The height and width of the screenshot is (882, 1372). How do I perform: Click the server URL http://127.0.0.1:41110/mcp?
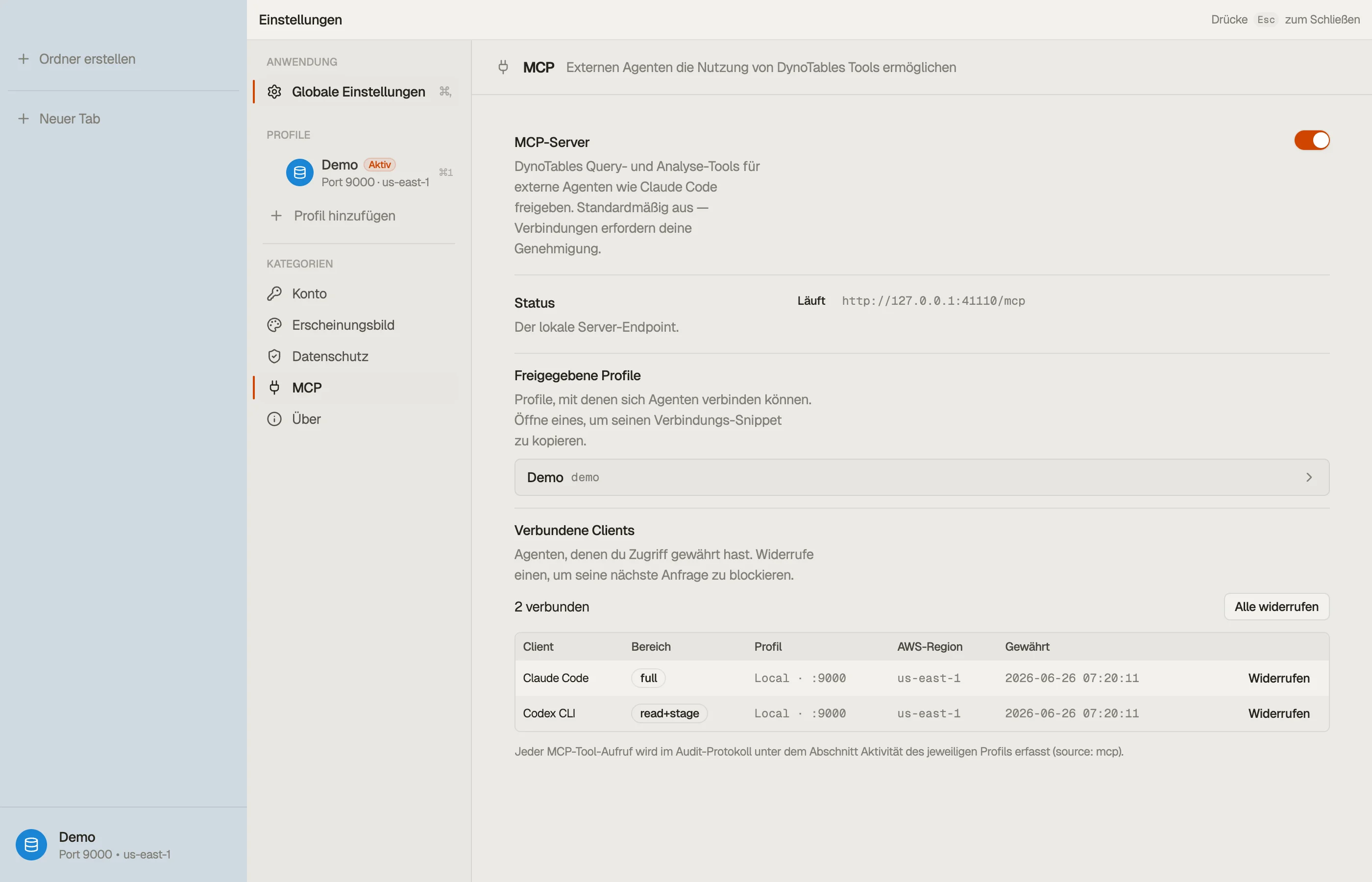(x=933, y=301)
